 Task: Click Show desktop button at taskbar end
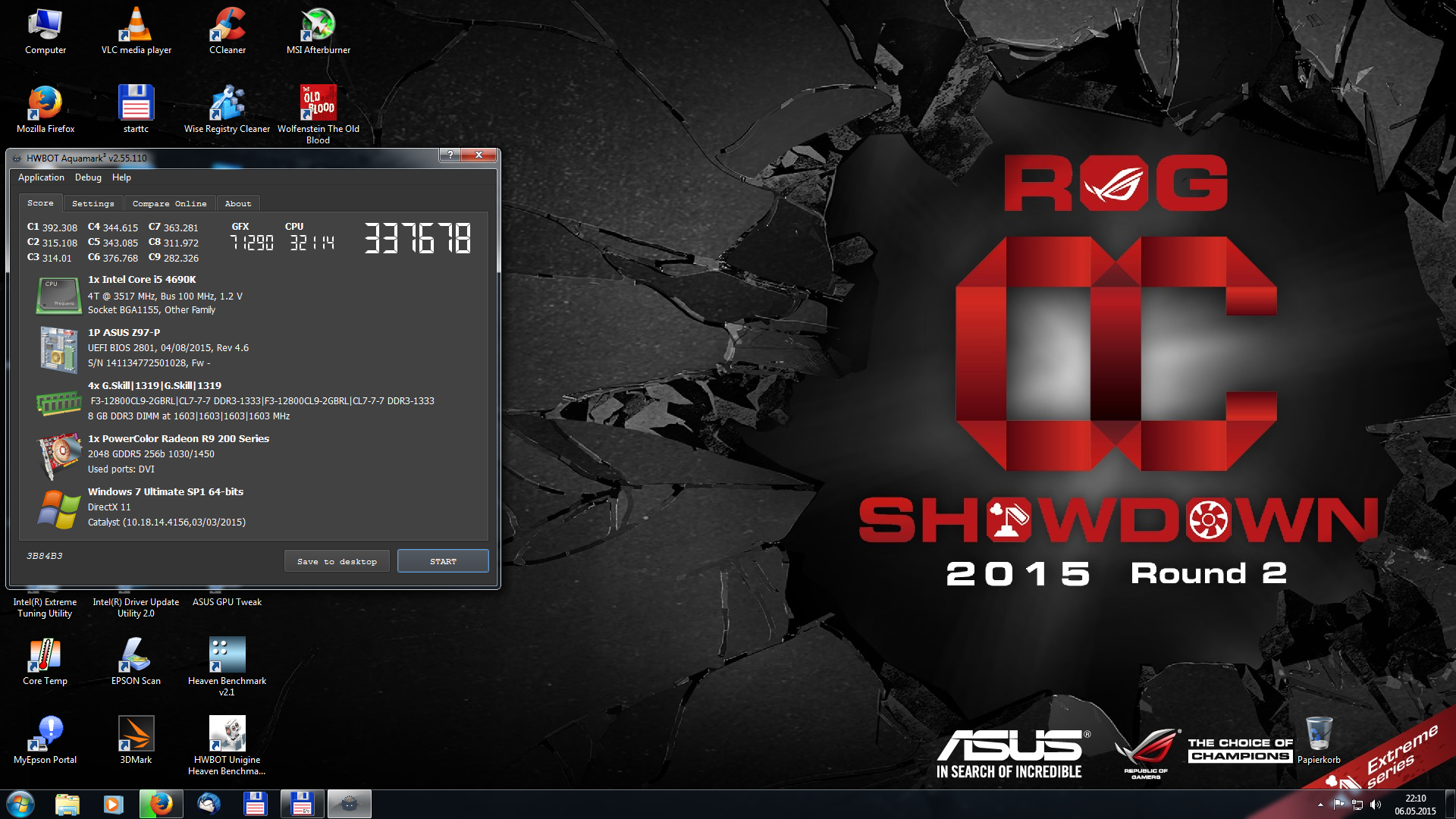pyautogui.click(x=1450, y=804)
